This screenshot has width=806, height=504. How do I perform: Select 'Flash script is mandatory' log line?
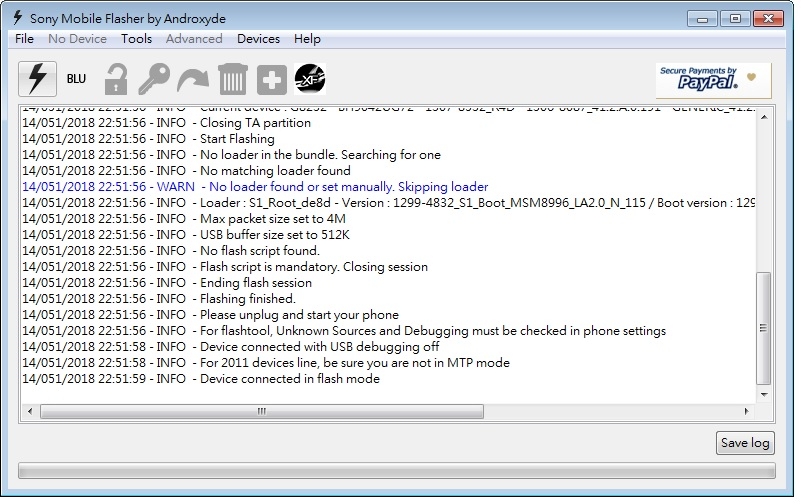pos(225,267)
